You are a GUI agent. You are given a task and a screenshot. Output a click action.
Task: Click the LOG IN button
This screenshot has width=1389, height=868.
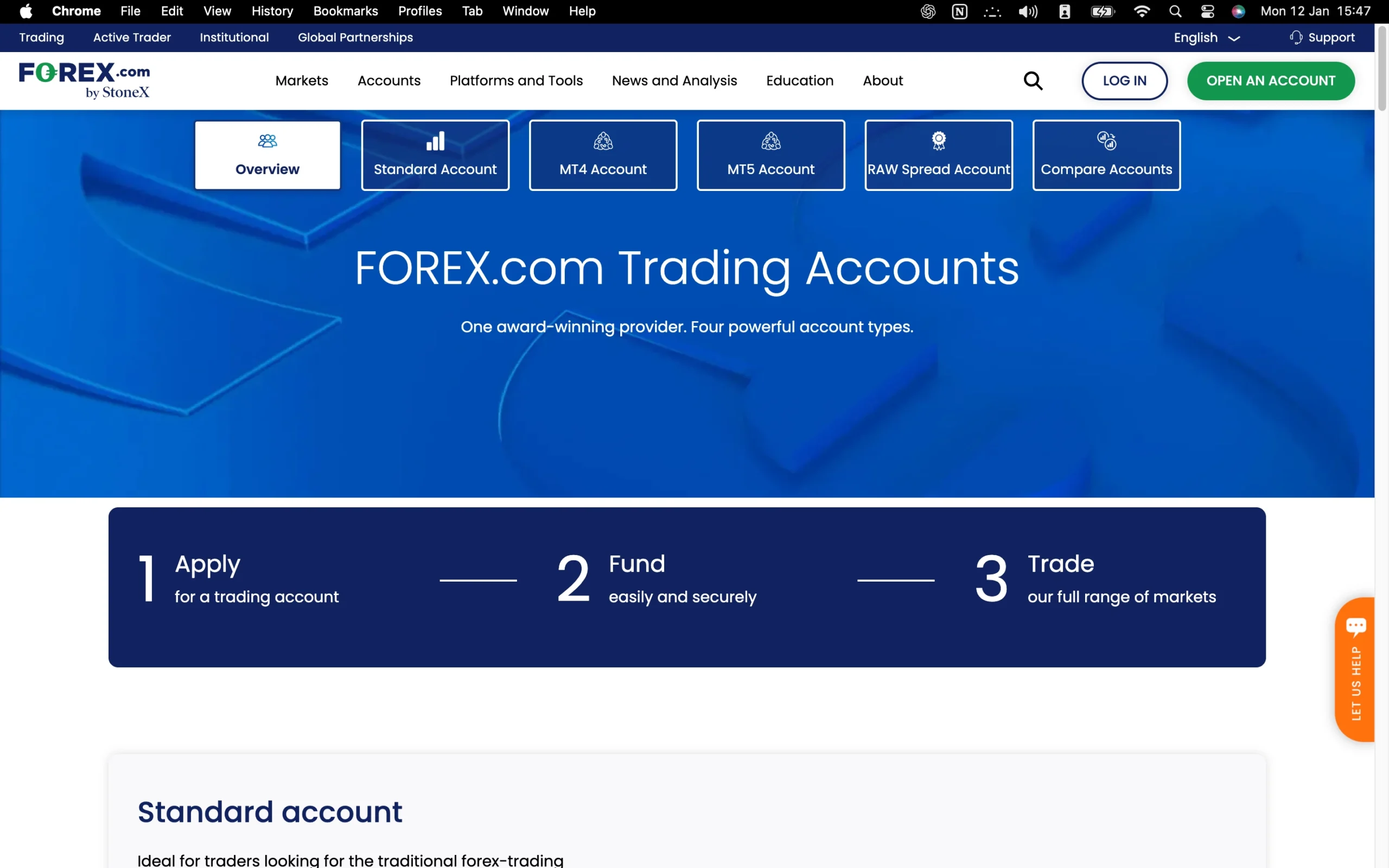(1124, 80)
